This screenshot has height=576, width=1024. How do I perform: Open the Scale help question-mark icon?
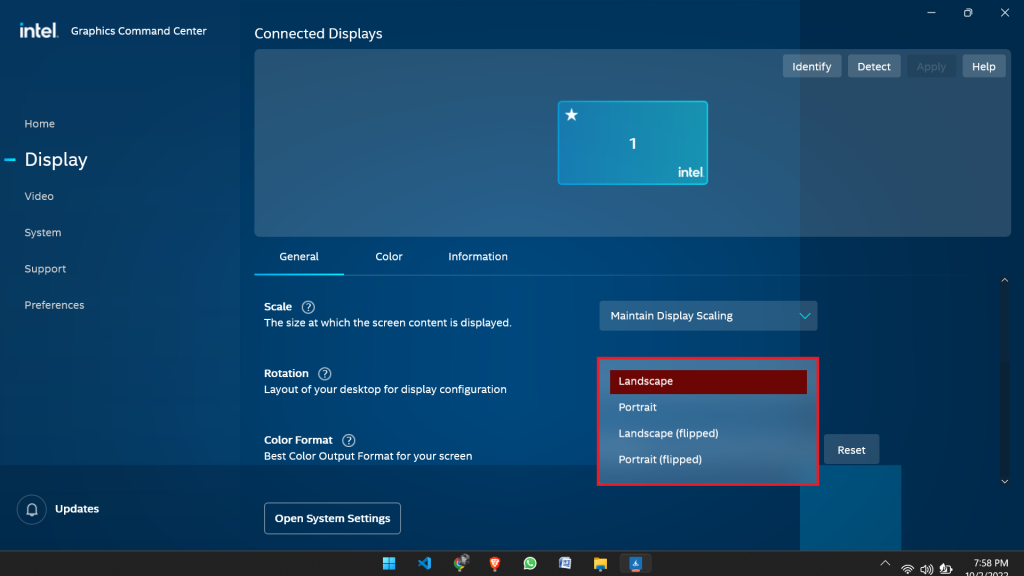pyautogui.click(x=308, y=307)
